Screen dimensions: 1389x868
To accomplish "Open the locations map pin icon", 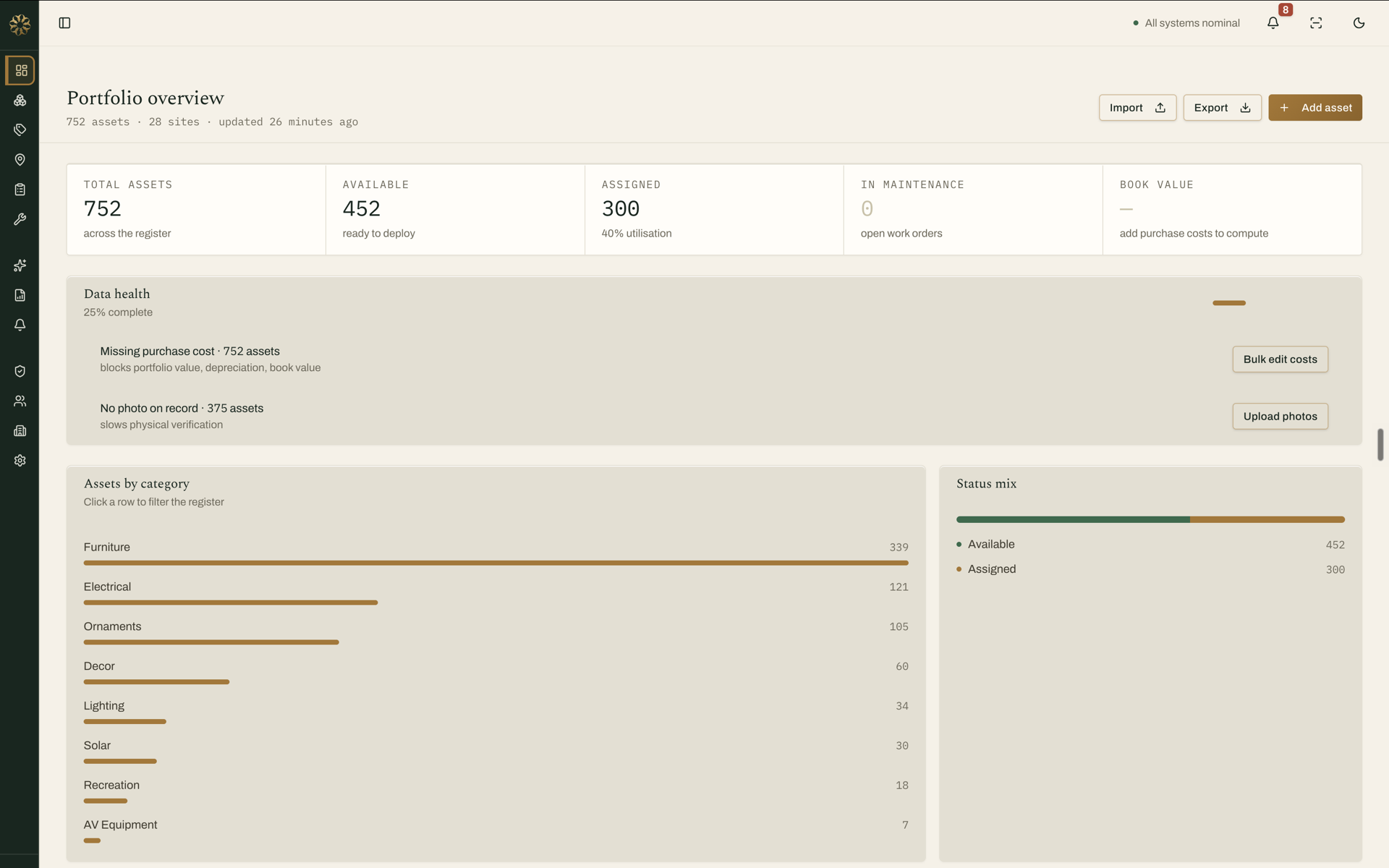I will click(x=20, y=160).
